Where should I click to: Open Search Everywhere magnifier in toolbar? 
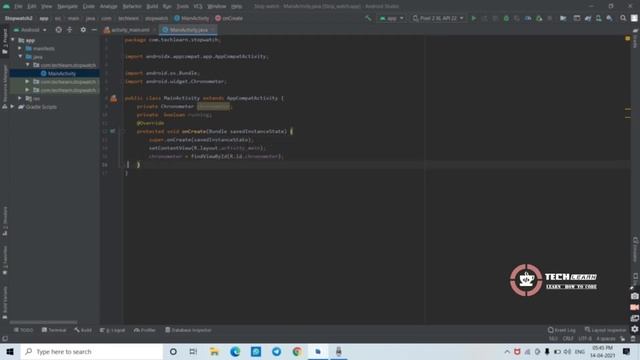[x=623, y=18]
